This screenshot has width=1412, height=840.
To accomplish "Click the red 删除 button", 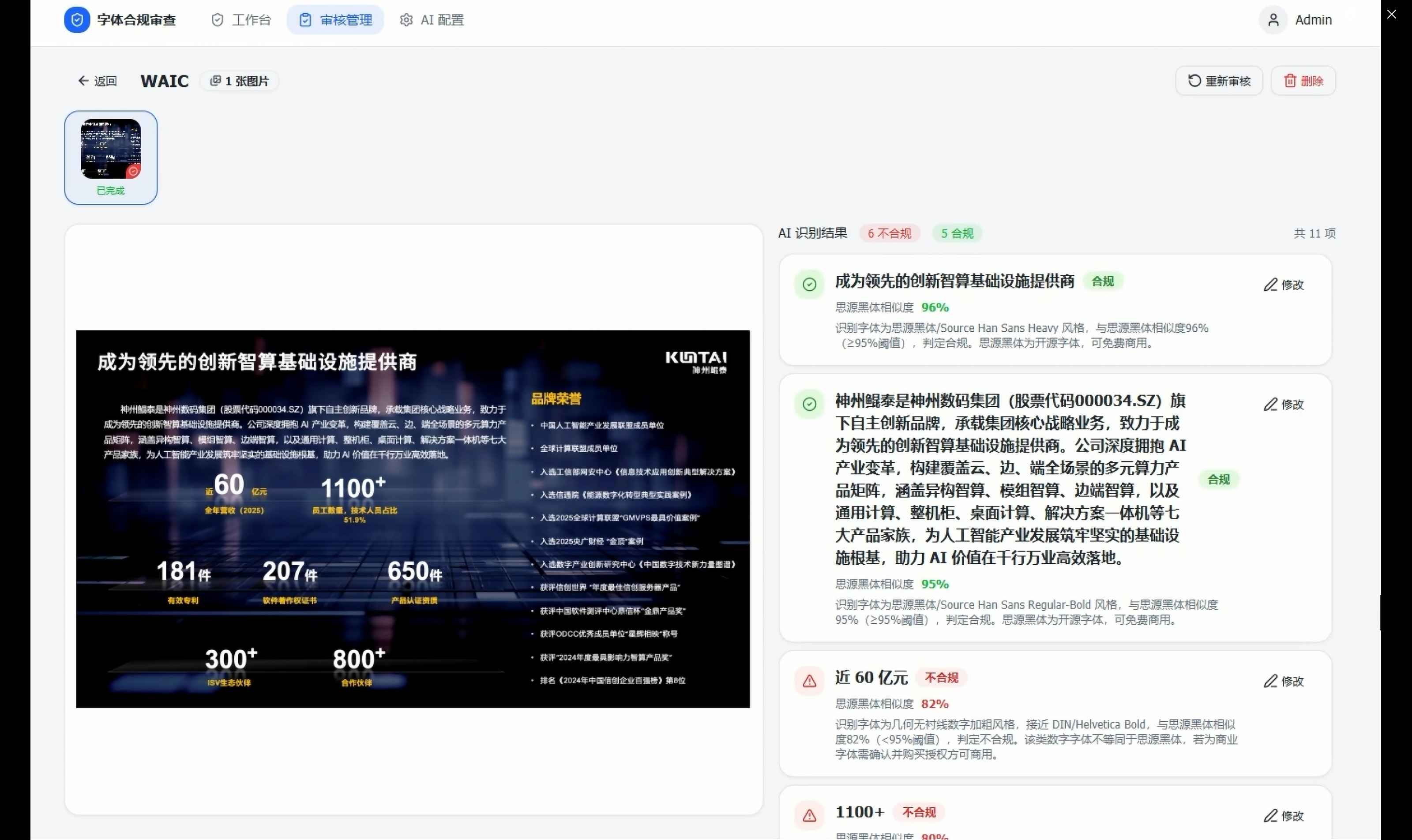I will point(1303,81).
